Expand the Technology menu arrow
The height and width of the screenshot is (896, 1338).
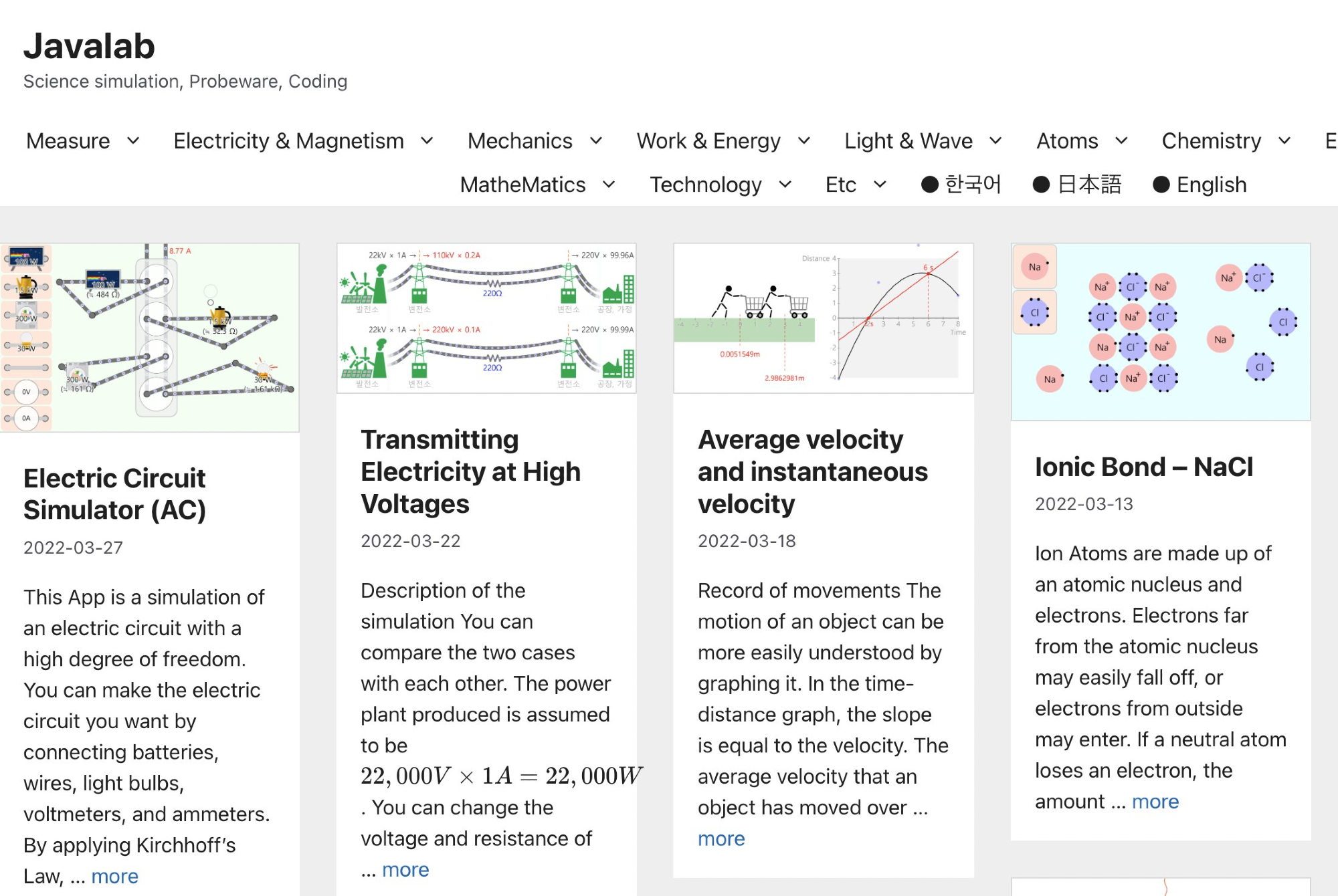click(x=785, y=185)
